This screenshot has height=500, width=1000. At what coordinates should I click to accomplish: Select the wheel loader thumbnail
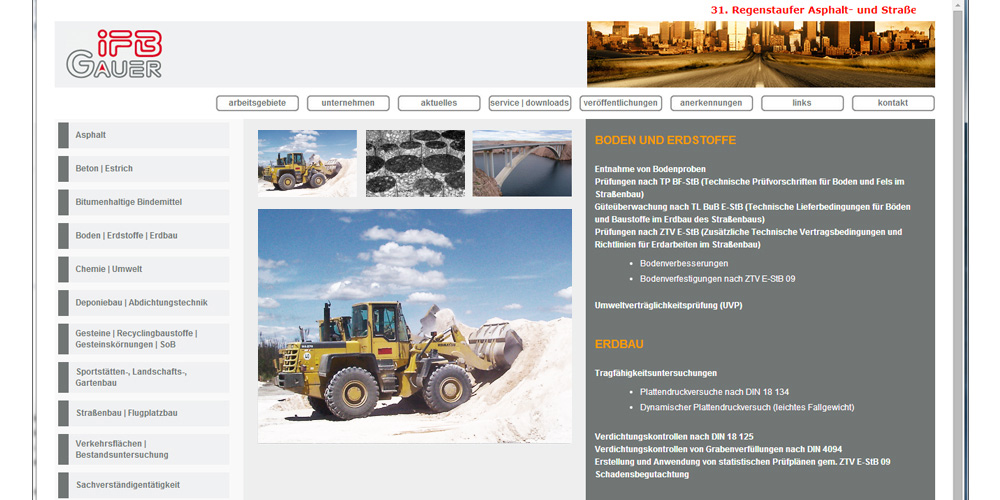[x=307, y=162]
